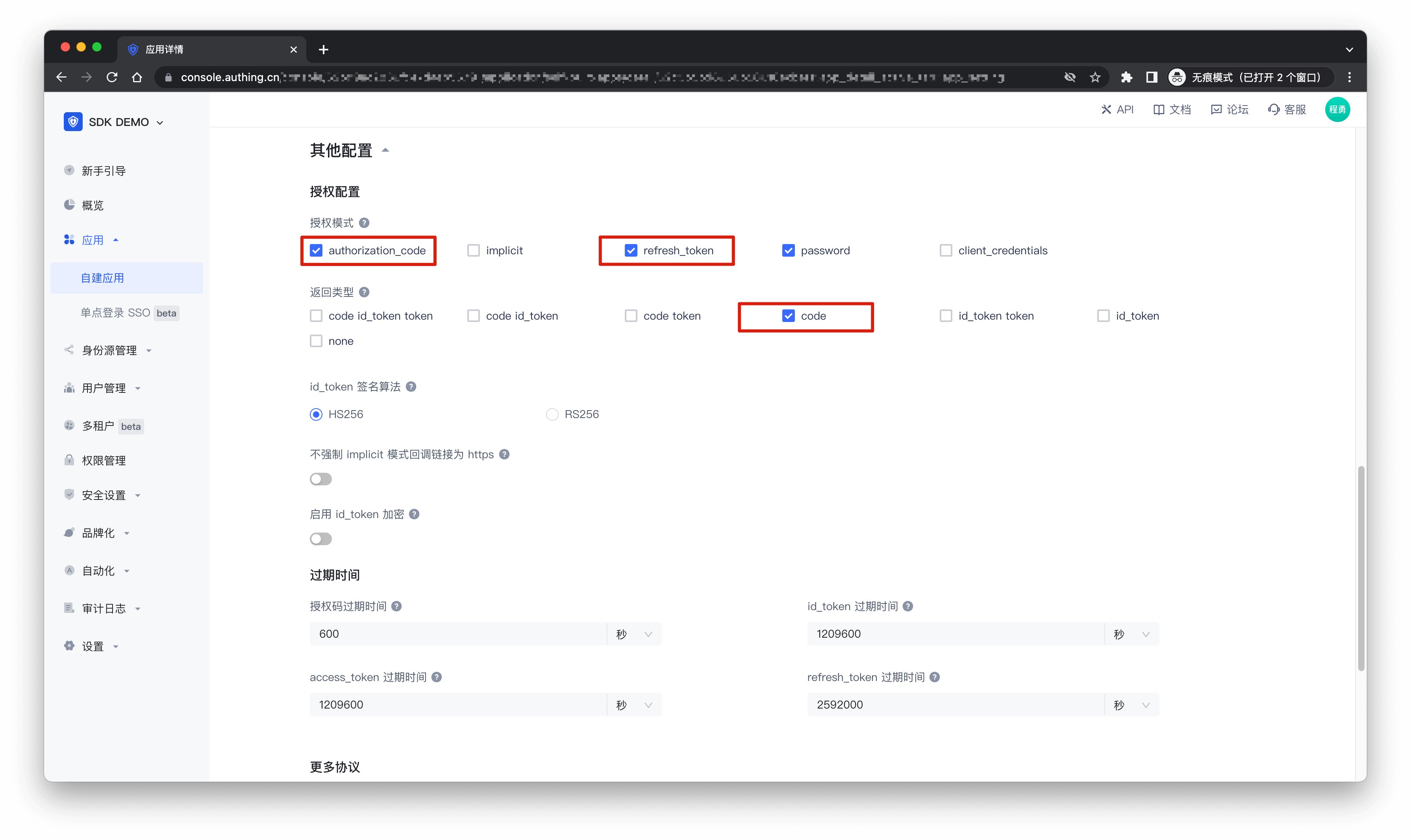Select the RS256 signing algorithm radio button

[x=552, y=414]
